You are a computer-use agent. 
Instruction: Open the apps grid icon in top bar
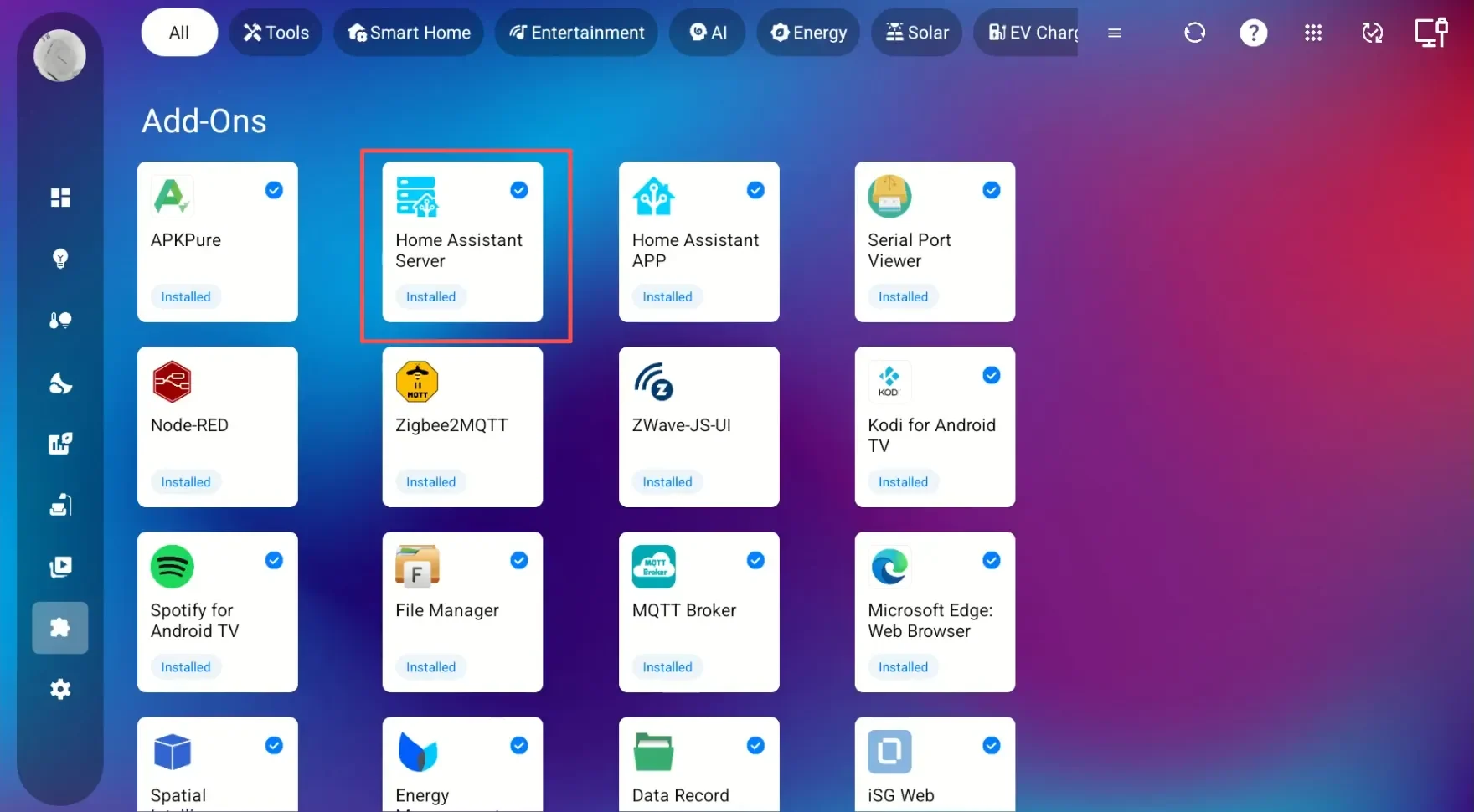pyautogui.click(x=1312, y=33)
